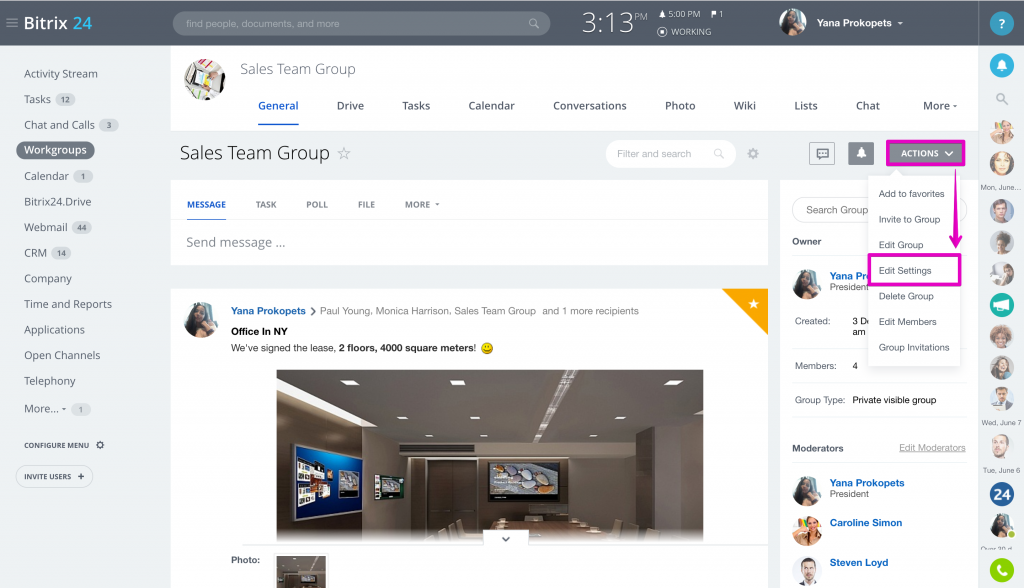Star the Sales Team Group title
1024x588 pixels.
(x=344, y=153)
